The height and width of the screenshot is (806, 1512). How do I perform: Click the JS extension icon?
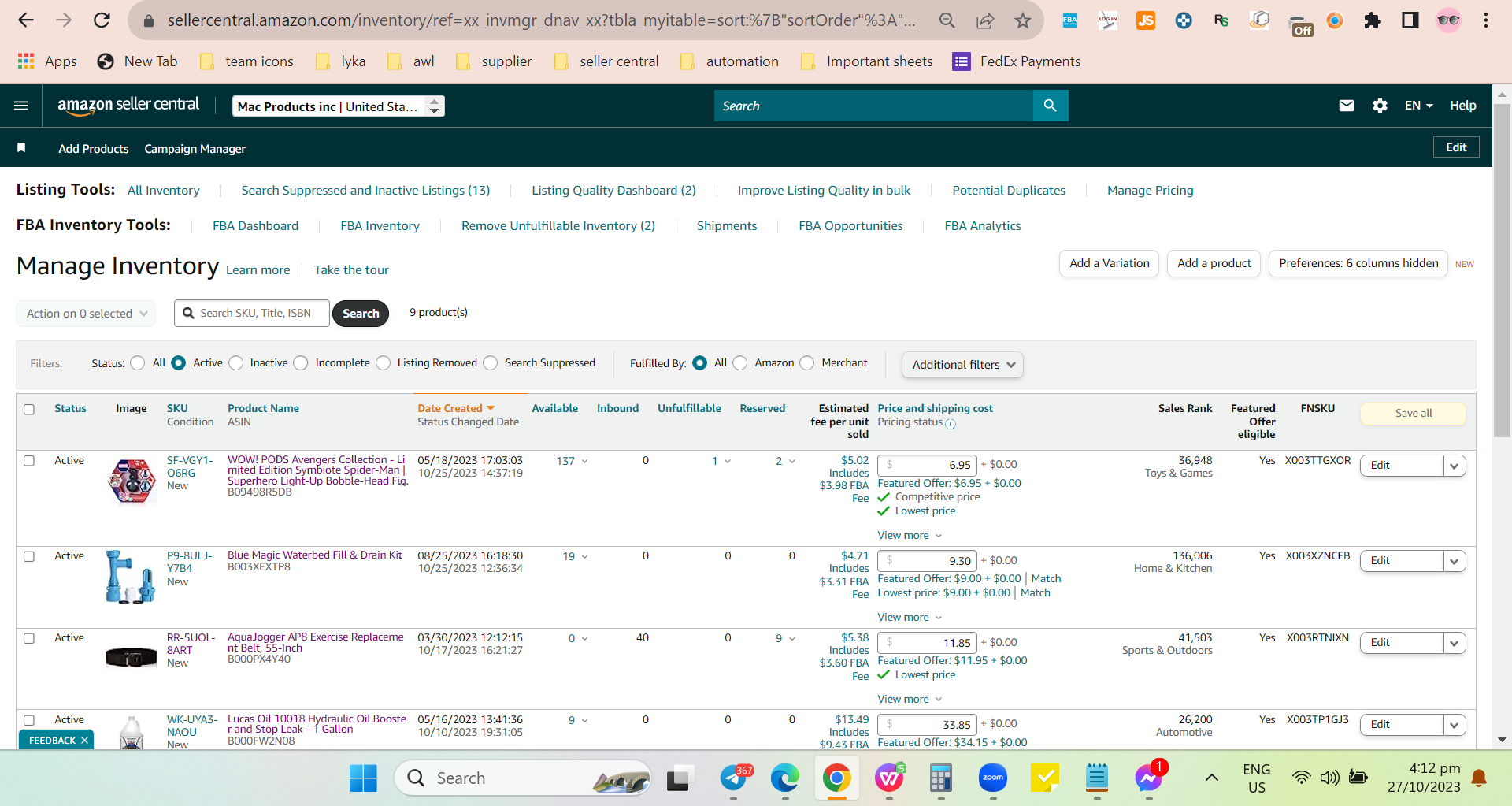pos(1146,20)
